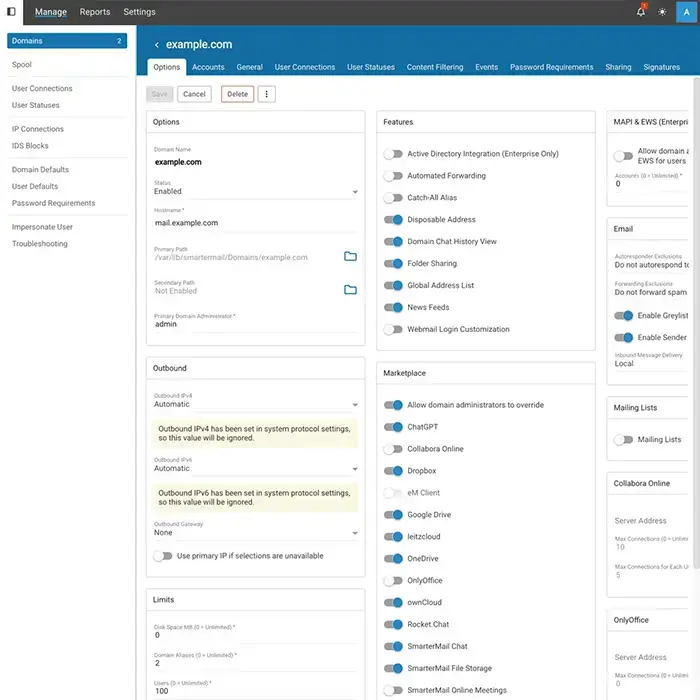Switch to the General tab
700x700 pixels.
click(x=250, y=67)
